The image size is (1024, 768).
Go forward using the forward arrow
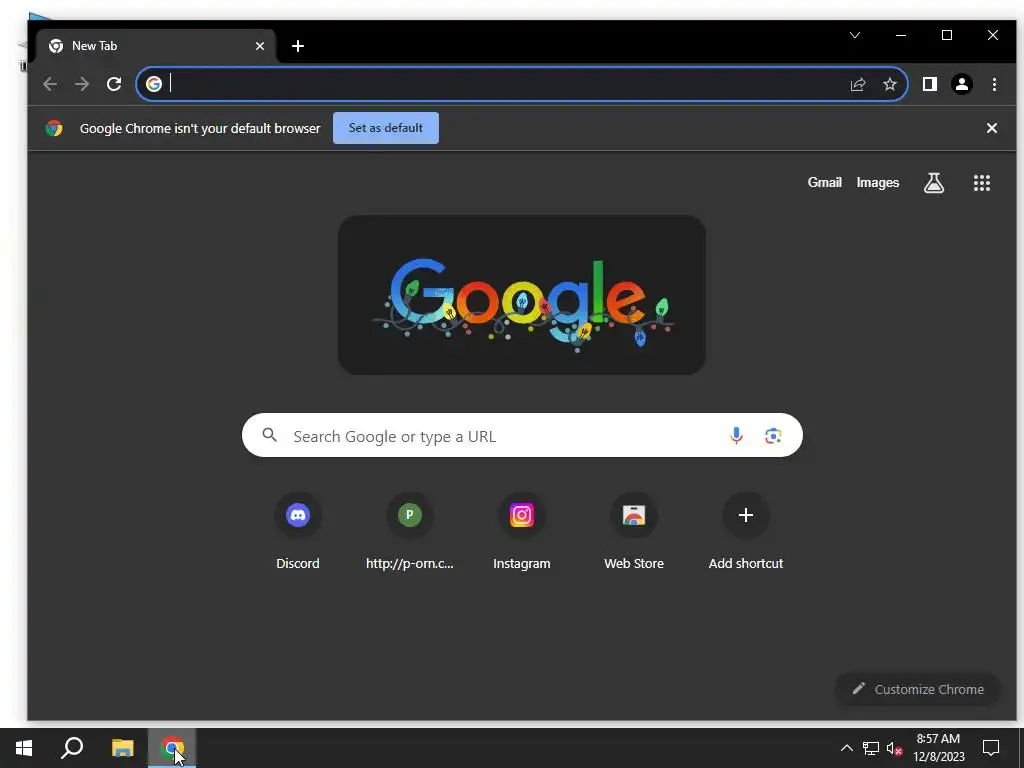click(82, 84)
